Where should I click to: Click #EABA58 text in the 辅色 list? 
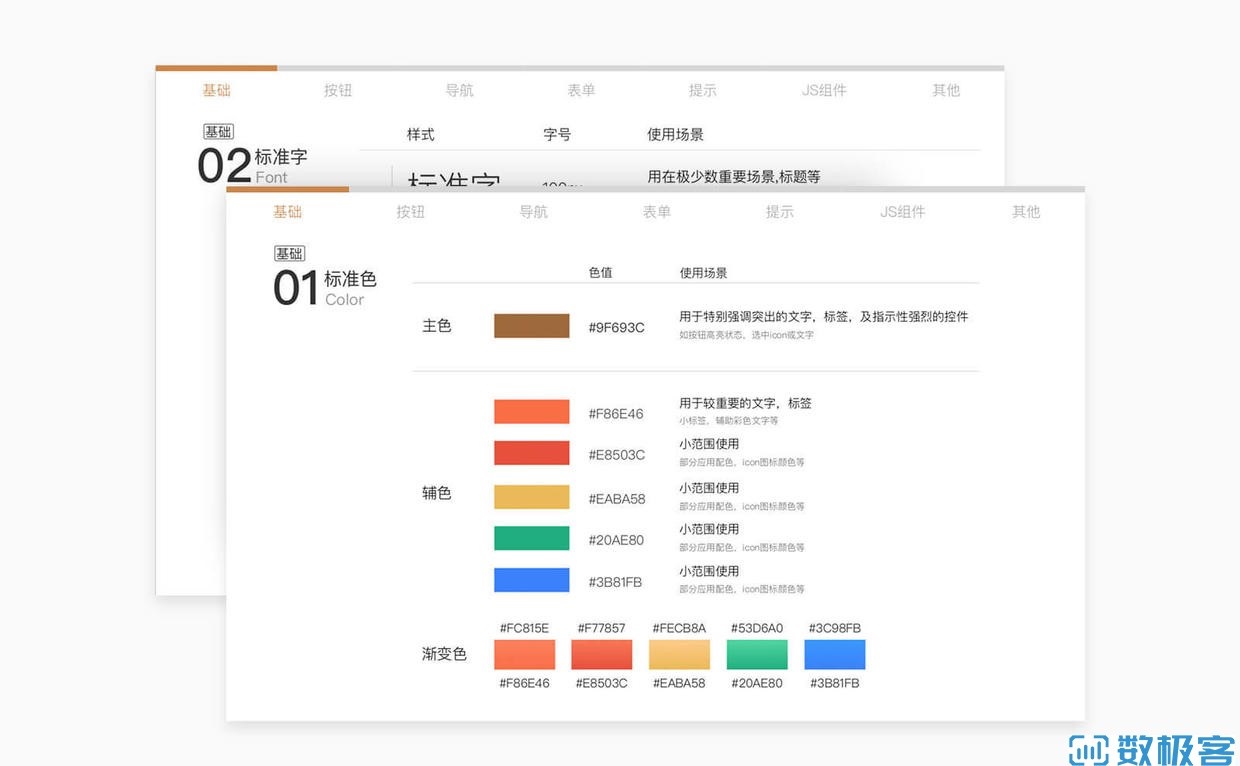point(617,499)
